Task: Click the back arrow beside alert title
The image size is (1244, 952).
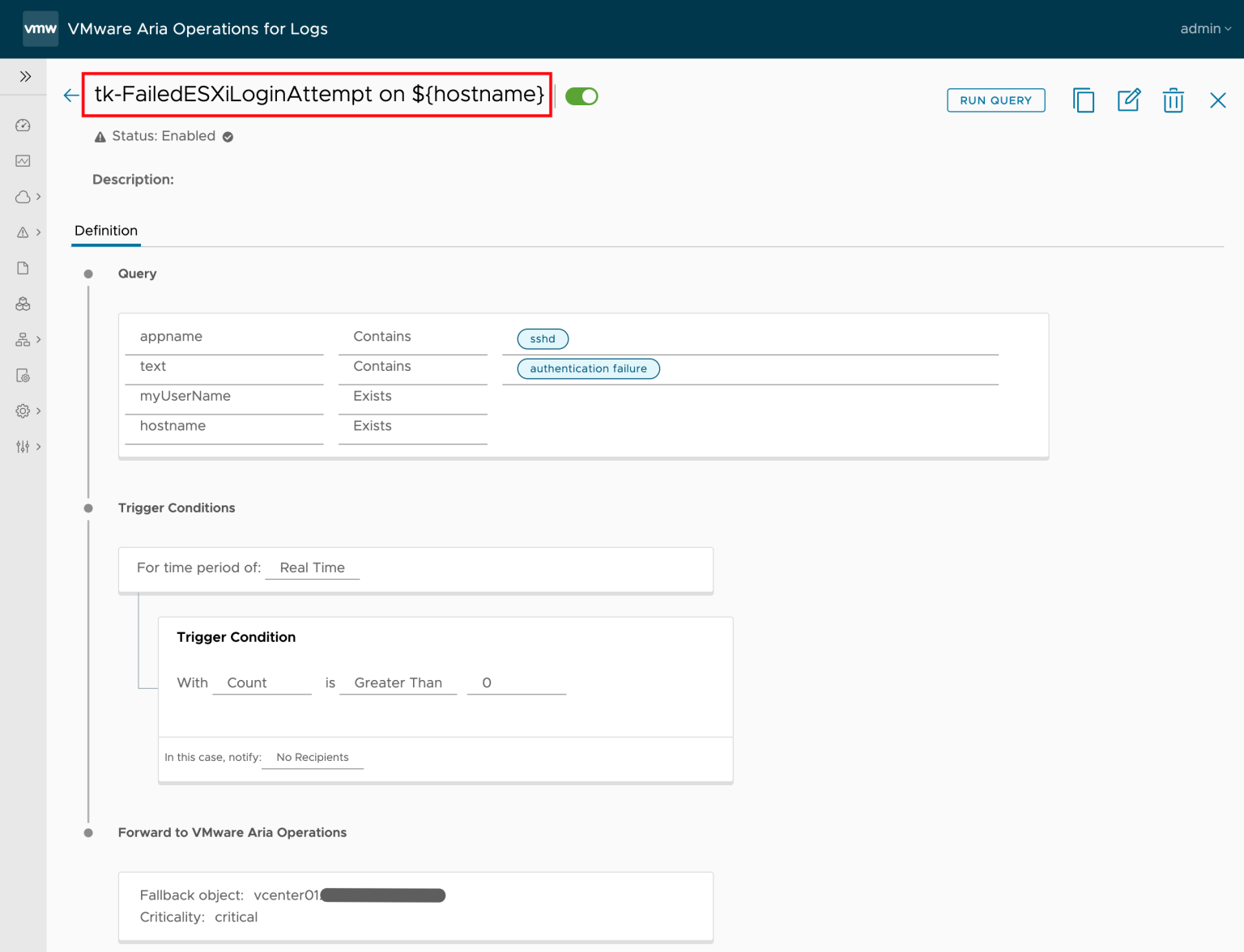Action: tap(71, 96)
